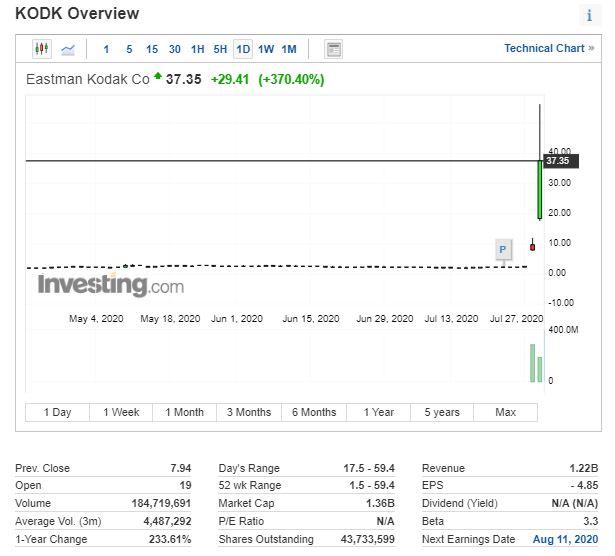This screenshot has height=556, width=615.
Task: Choose the 1 Day range tab
Action: tap(57, 412)
